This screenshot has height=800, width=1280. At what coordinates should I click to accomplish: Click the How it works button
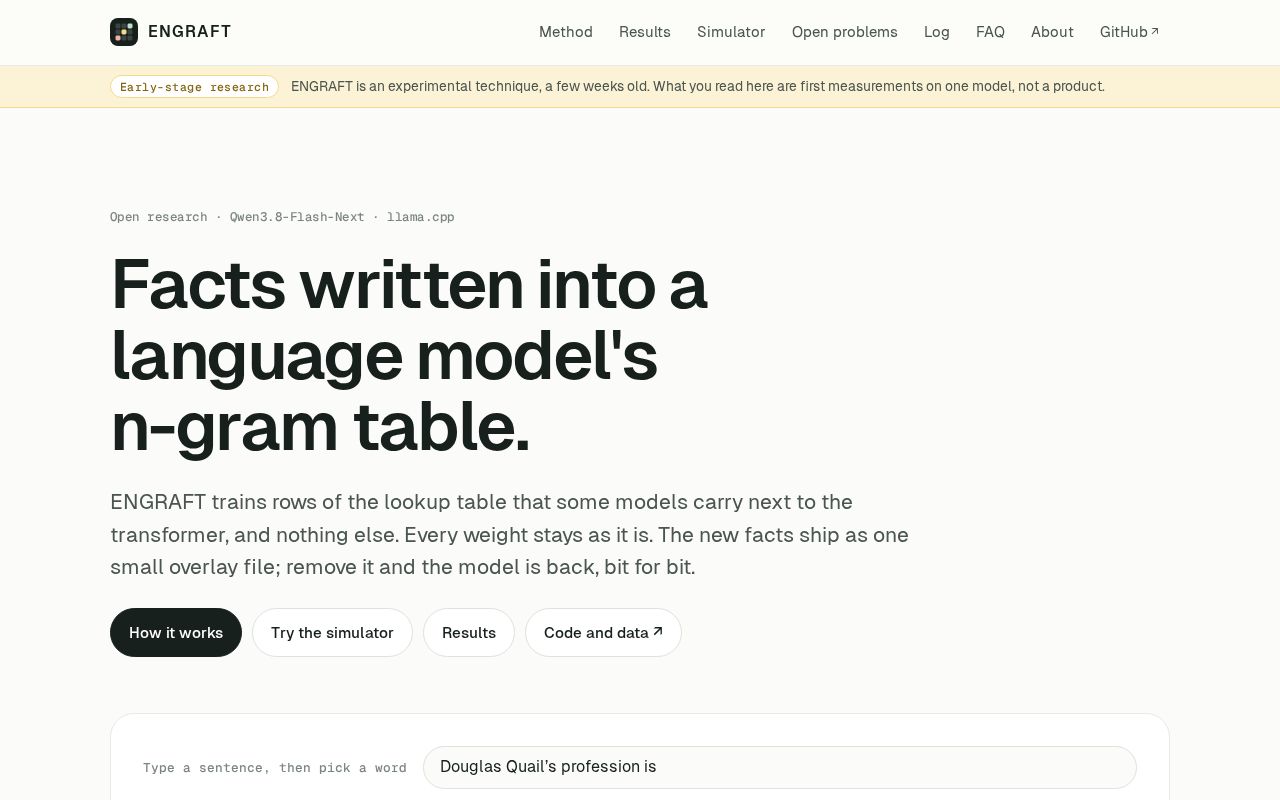(176, 632)
